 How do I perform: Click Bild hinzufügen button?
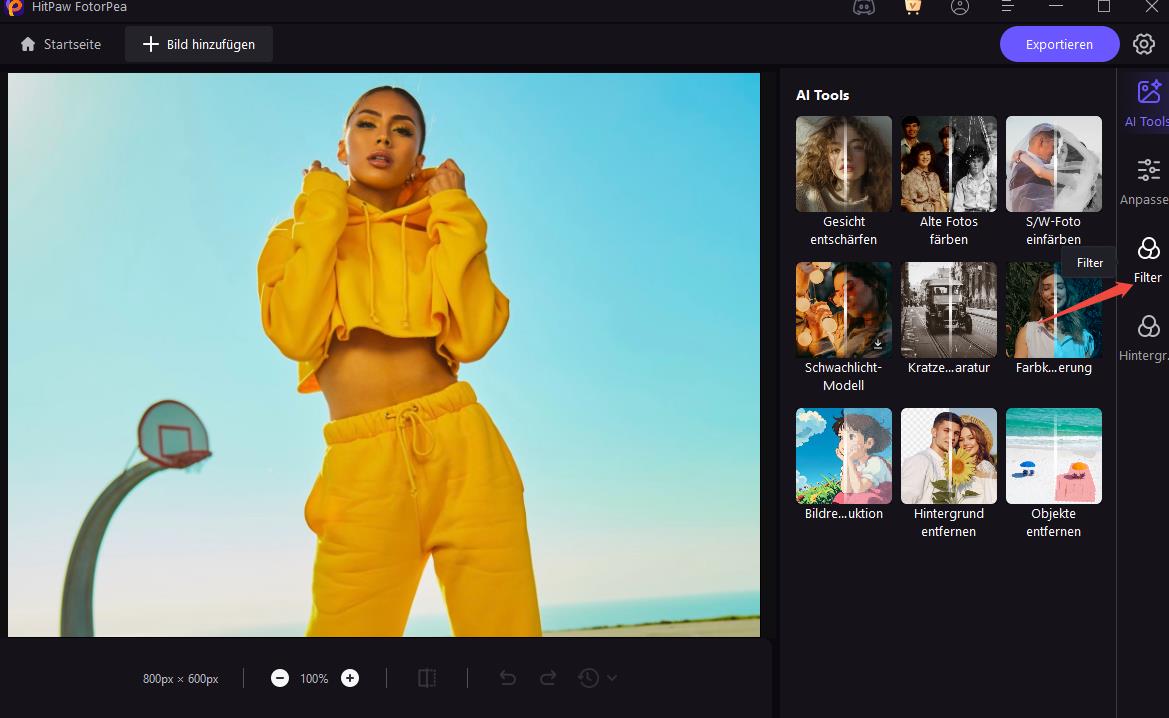(199, 44)
